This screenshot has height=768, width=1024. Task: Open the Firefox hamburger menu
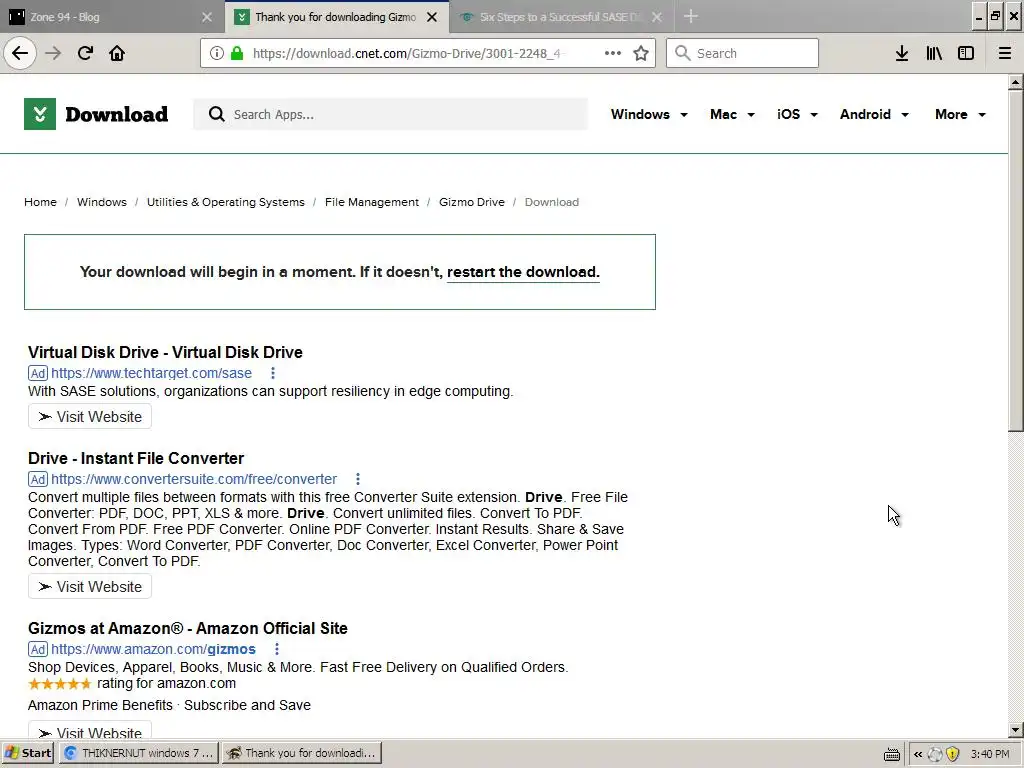(x=1005, y=53)
